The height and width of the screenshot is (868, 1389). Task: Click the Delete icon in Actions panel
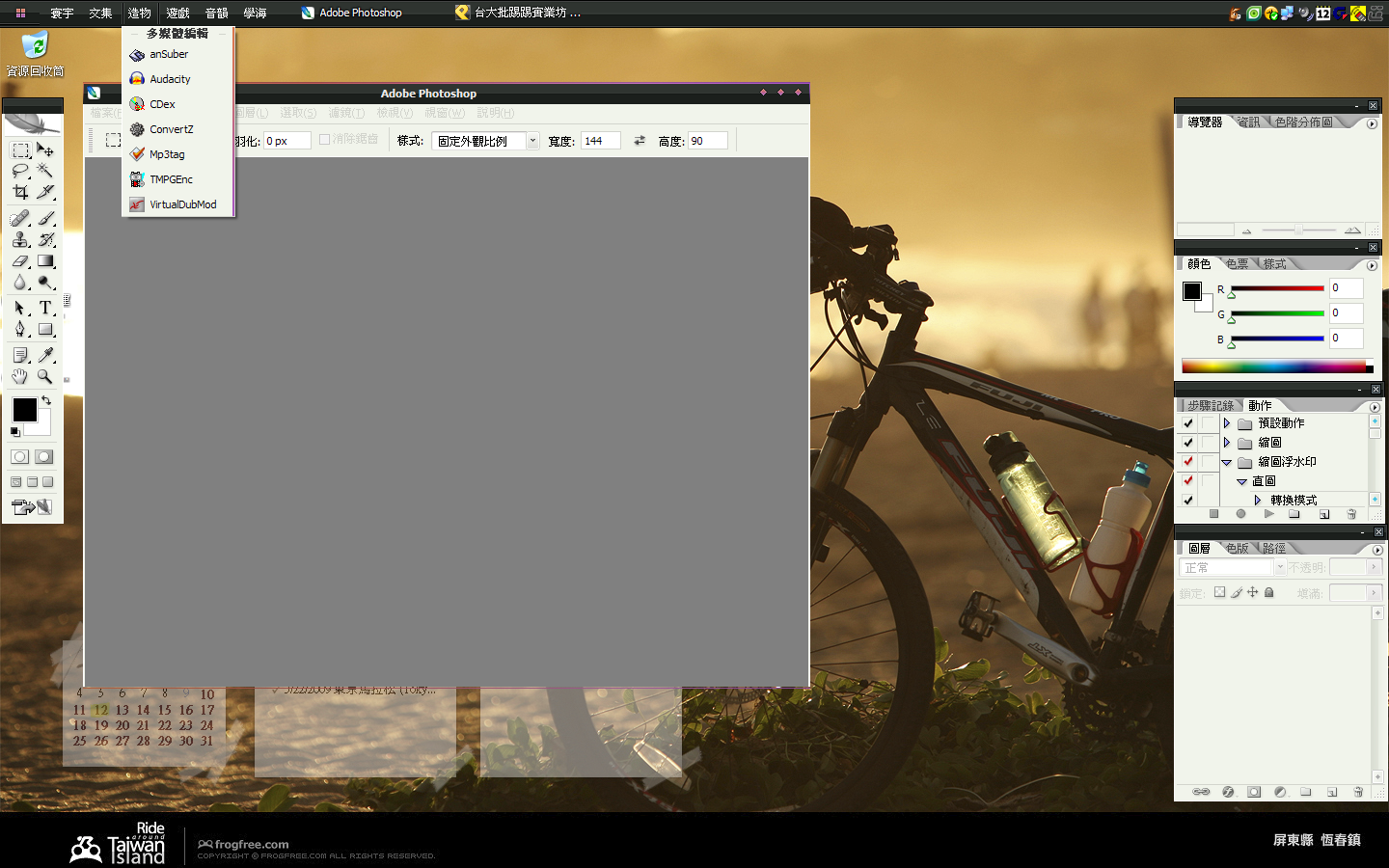point(1351,514)
